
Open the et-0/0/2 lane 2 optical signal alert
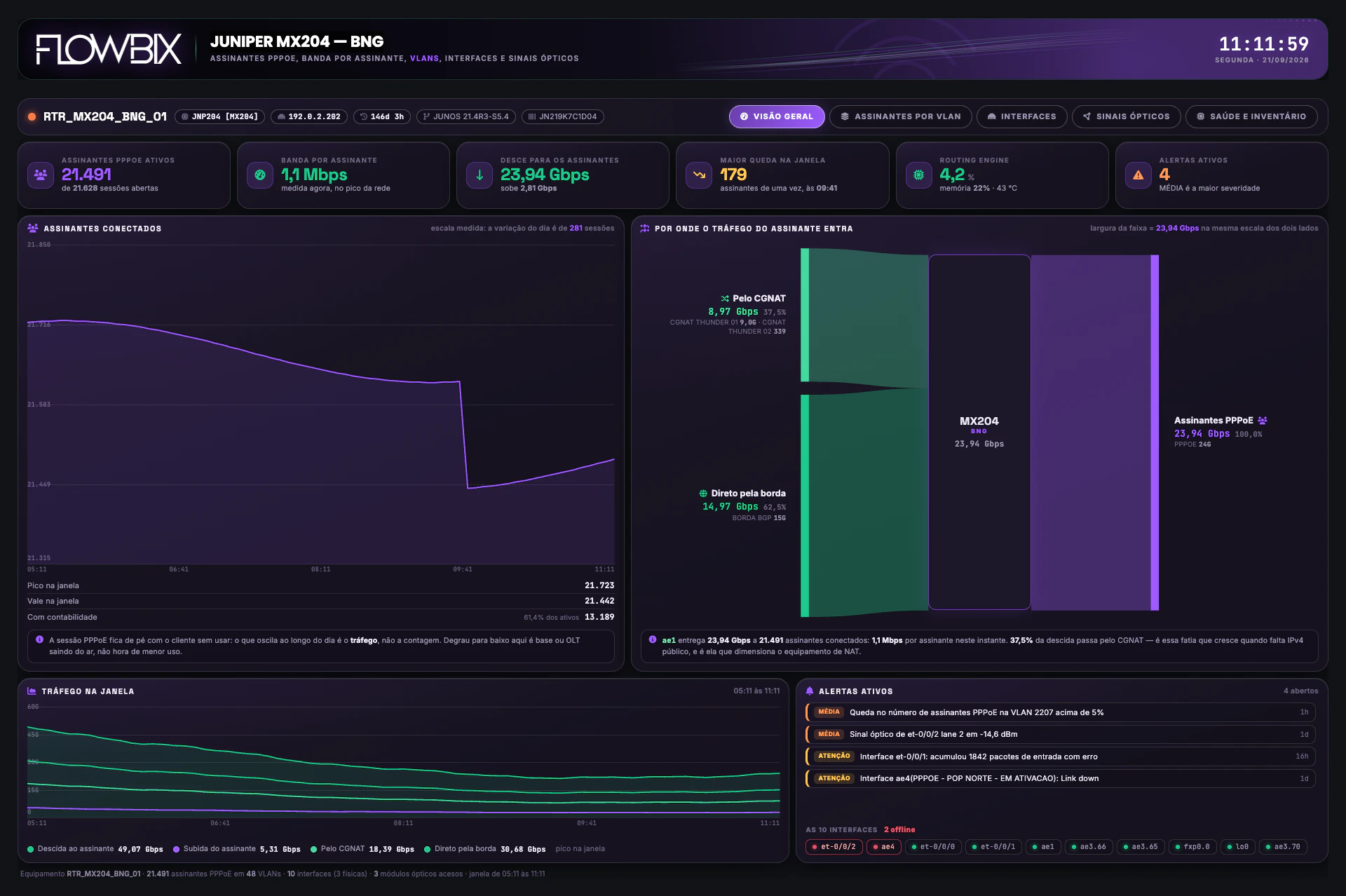1061,734
